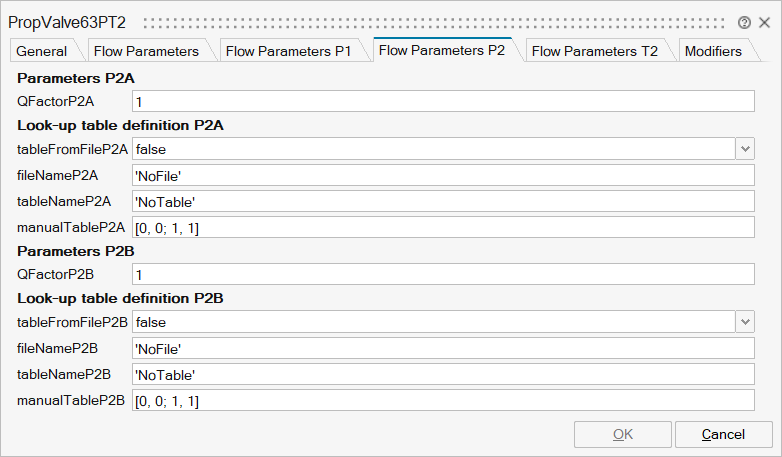Click the help question mark icon
The image size is (782, 457).
coord(744,22)
